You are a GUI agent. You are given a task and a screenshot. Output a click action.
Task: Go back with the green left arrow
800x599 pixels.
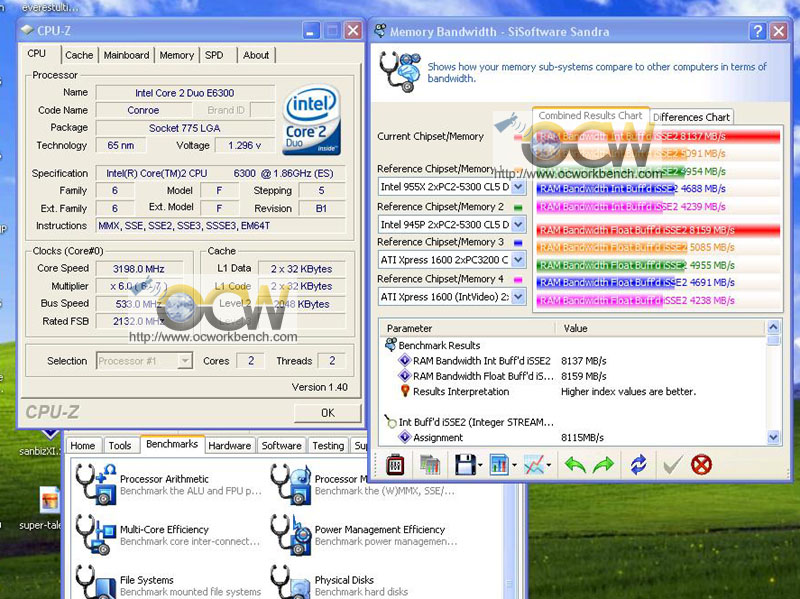575,464
